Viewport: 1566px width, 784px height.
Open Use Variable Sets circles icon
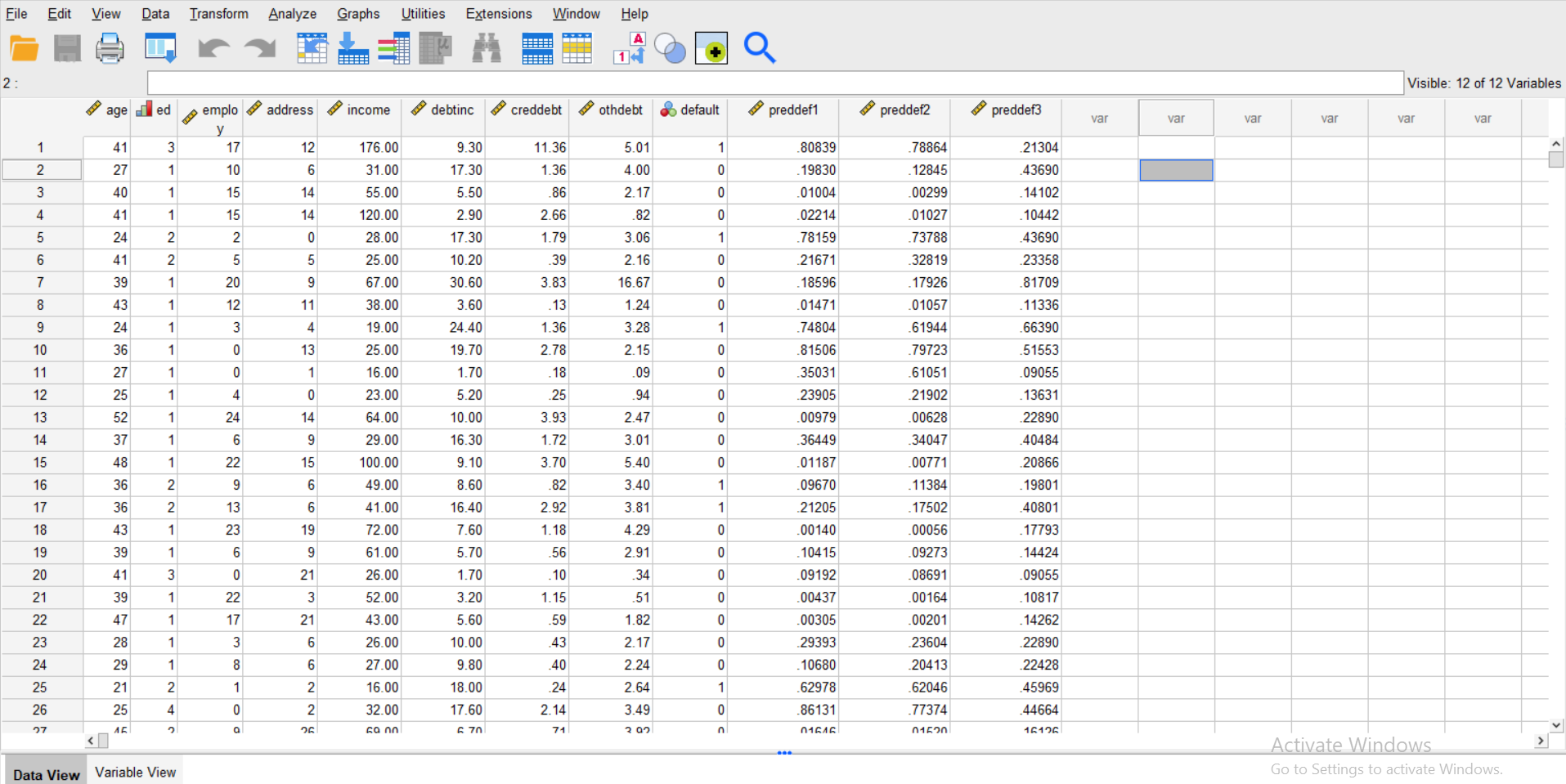671,48
